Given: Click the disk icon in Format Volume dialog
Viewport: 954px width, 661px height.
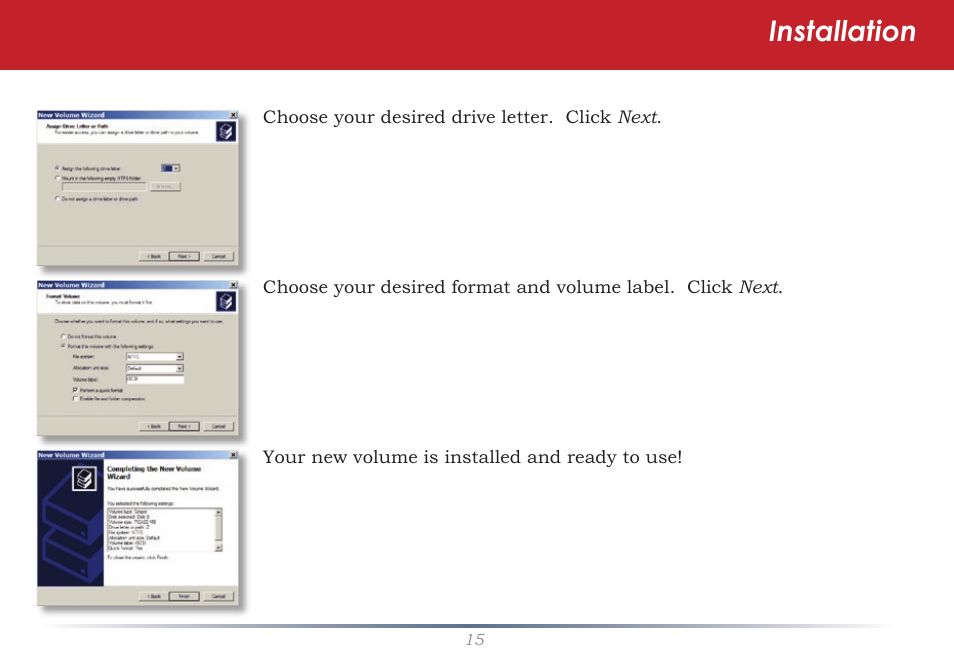Looking at the screenshot, I should 226,301.
